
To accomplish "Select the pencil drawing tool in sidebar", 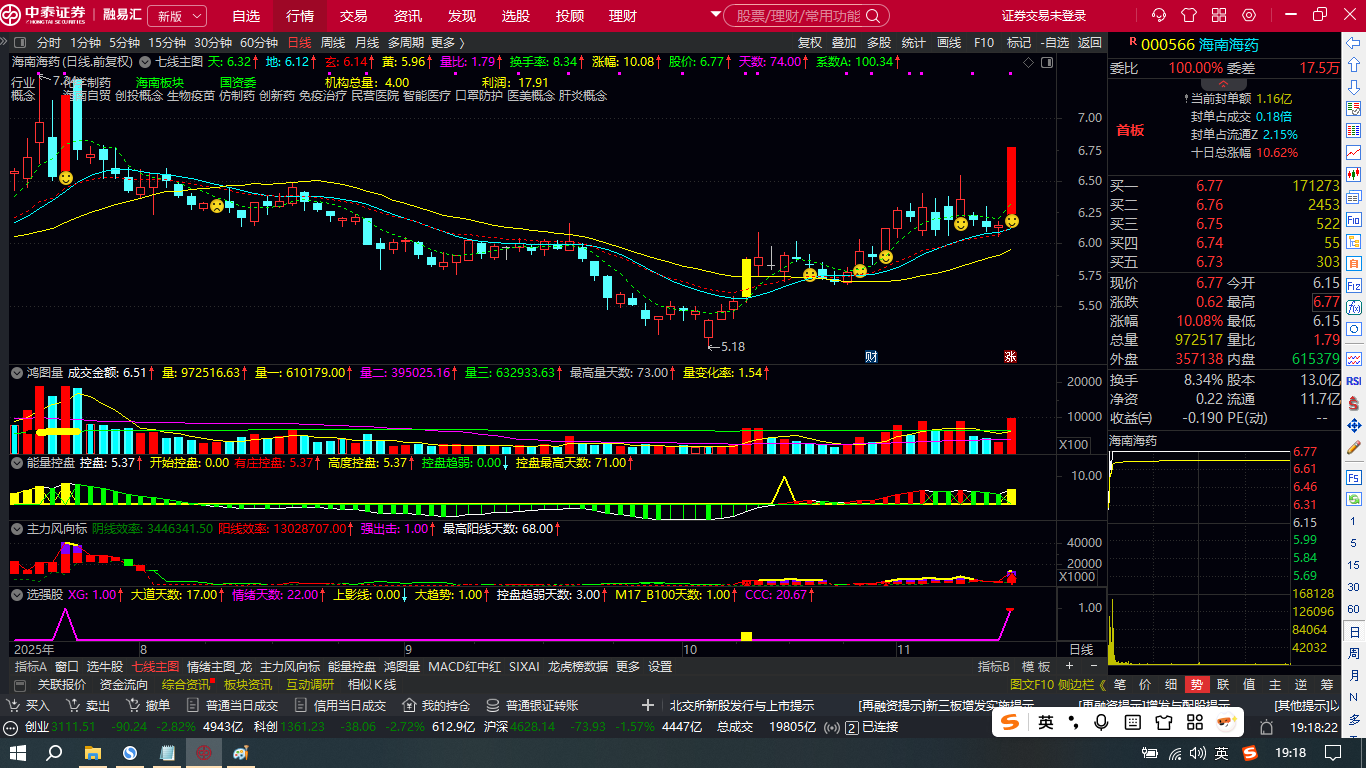I will click(1354, 447).
